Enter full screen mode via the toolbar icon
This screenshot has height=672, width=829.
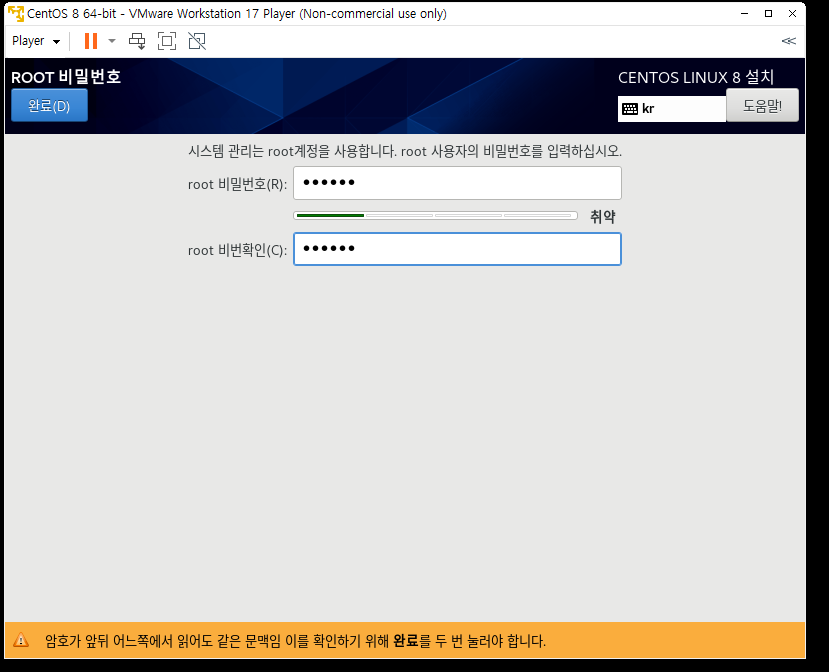point(167,41)
